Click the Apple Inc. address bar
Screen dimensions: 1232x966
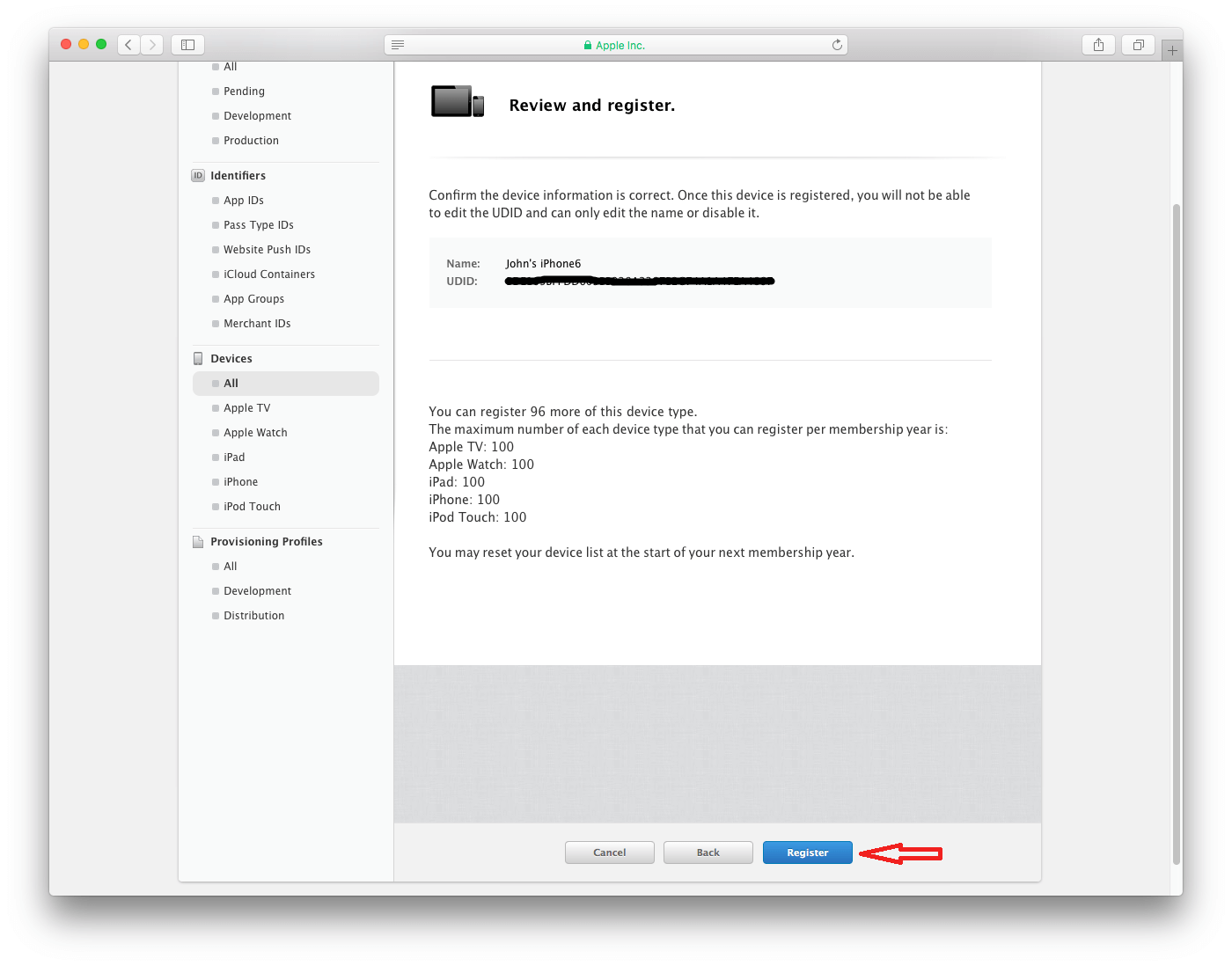coord(616,45)
